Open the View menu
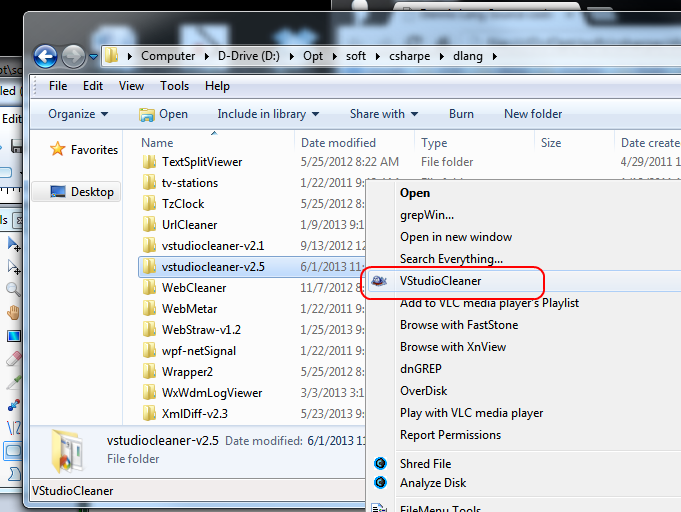Viewport: 681px width, 512px height. point(131,86)
